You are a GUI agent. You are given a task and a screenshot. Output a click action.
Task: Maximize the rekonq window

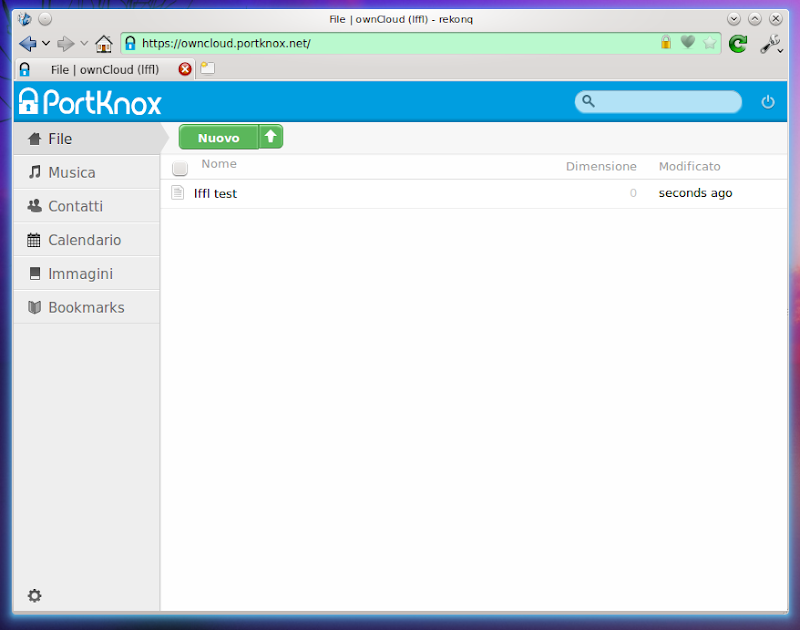point(755,19)
